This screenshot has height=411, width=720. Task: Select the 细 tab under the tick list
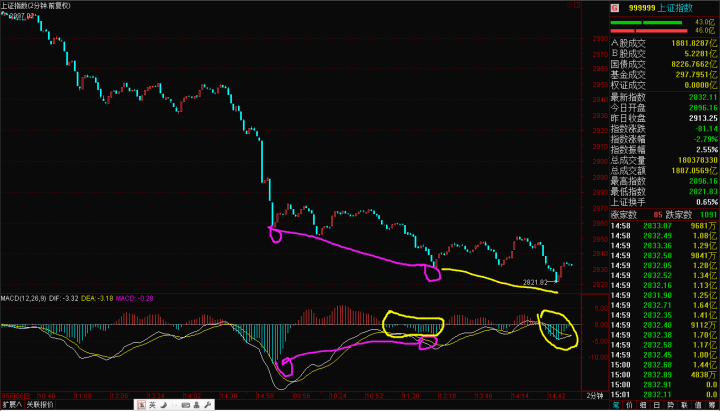tap(642, 405)
